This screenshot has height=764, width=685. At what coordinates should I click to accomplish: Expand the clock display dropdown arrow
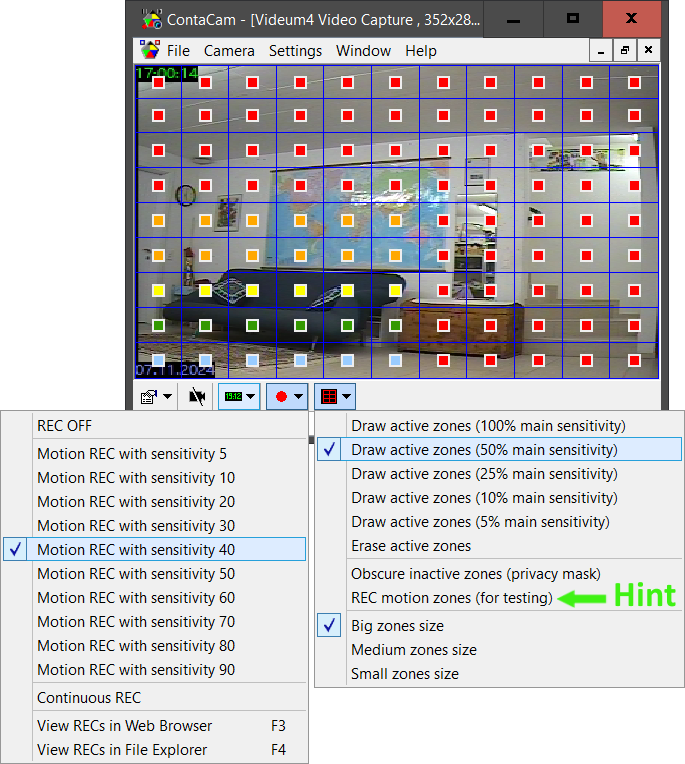click(250, 397)
